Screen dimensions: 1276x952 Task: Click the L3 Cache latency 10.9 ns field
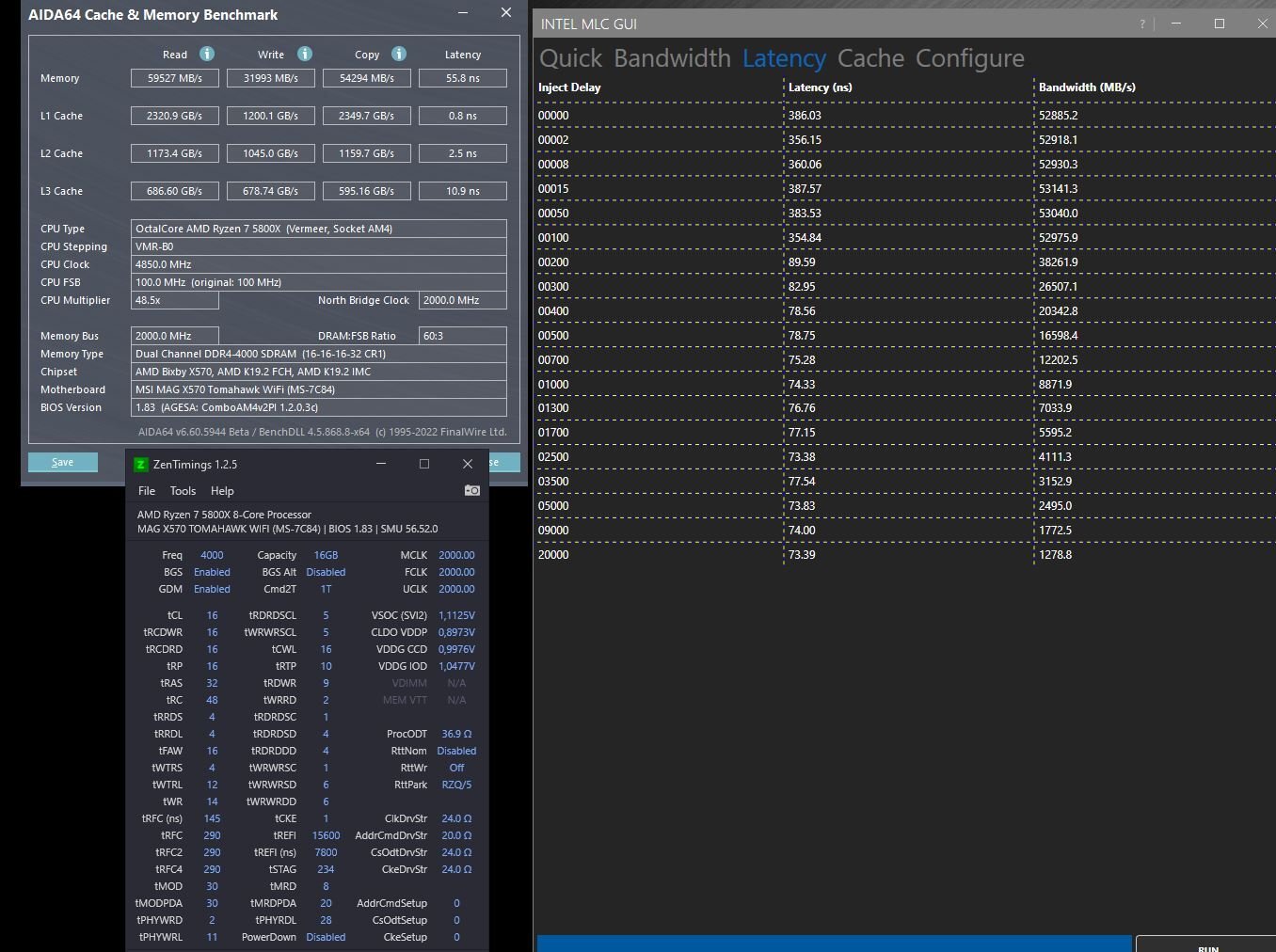(x=463, y=191)
